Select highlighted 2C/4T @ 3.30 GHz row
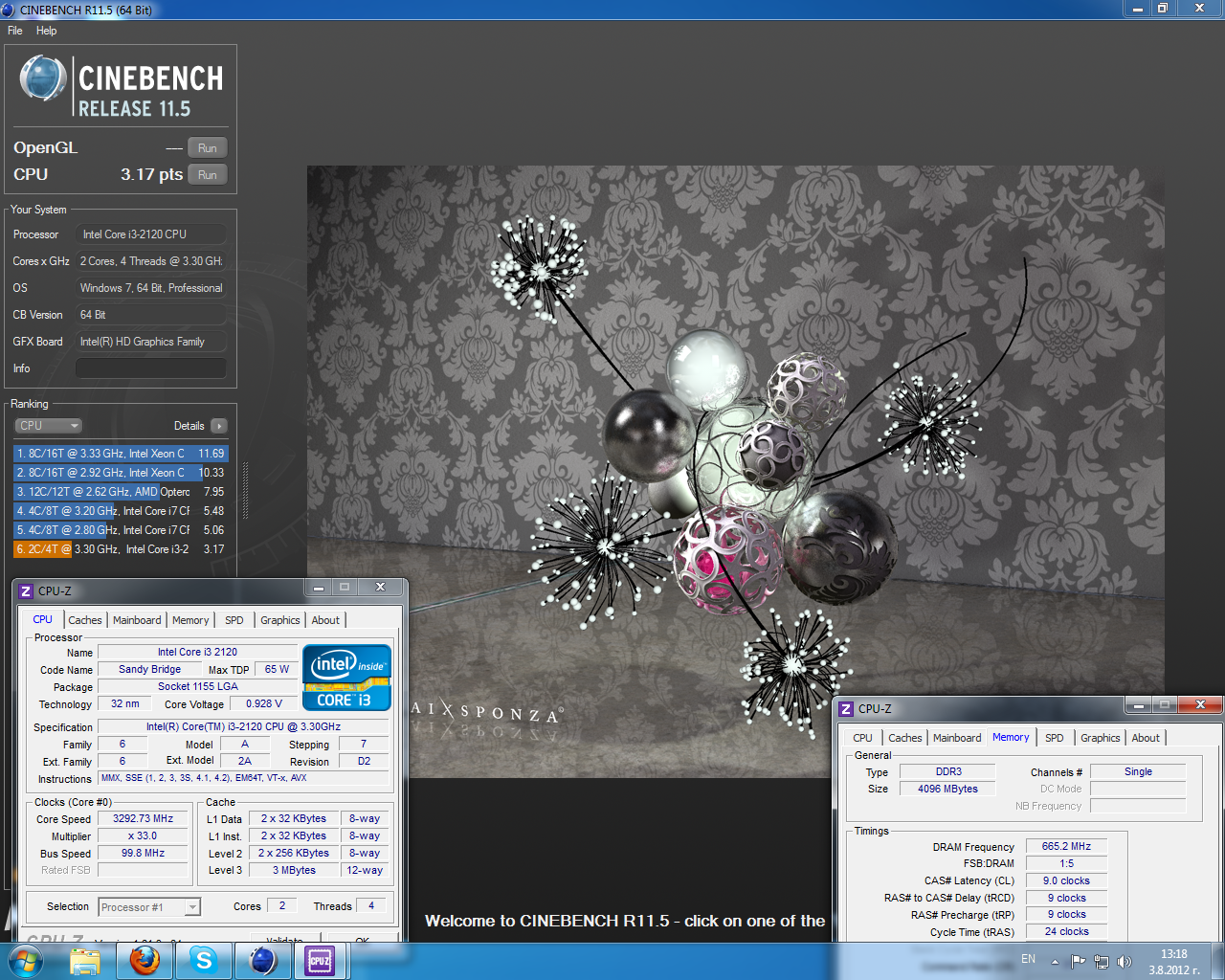 (x=121, y=549)
